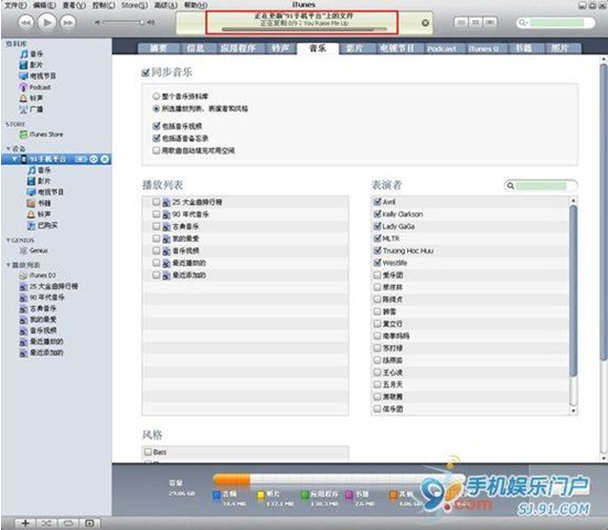The image size is (608, 530).
Task: Uncheck 包括音乐视频 checkbox
Action: click(x=156, y=126)
